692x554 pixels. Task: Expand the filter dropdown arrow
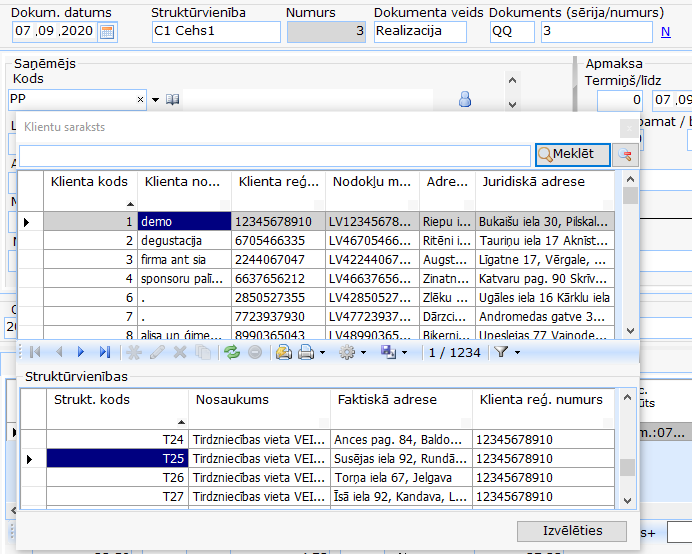click(x=517, y=353)
